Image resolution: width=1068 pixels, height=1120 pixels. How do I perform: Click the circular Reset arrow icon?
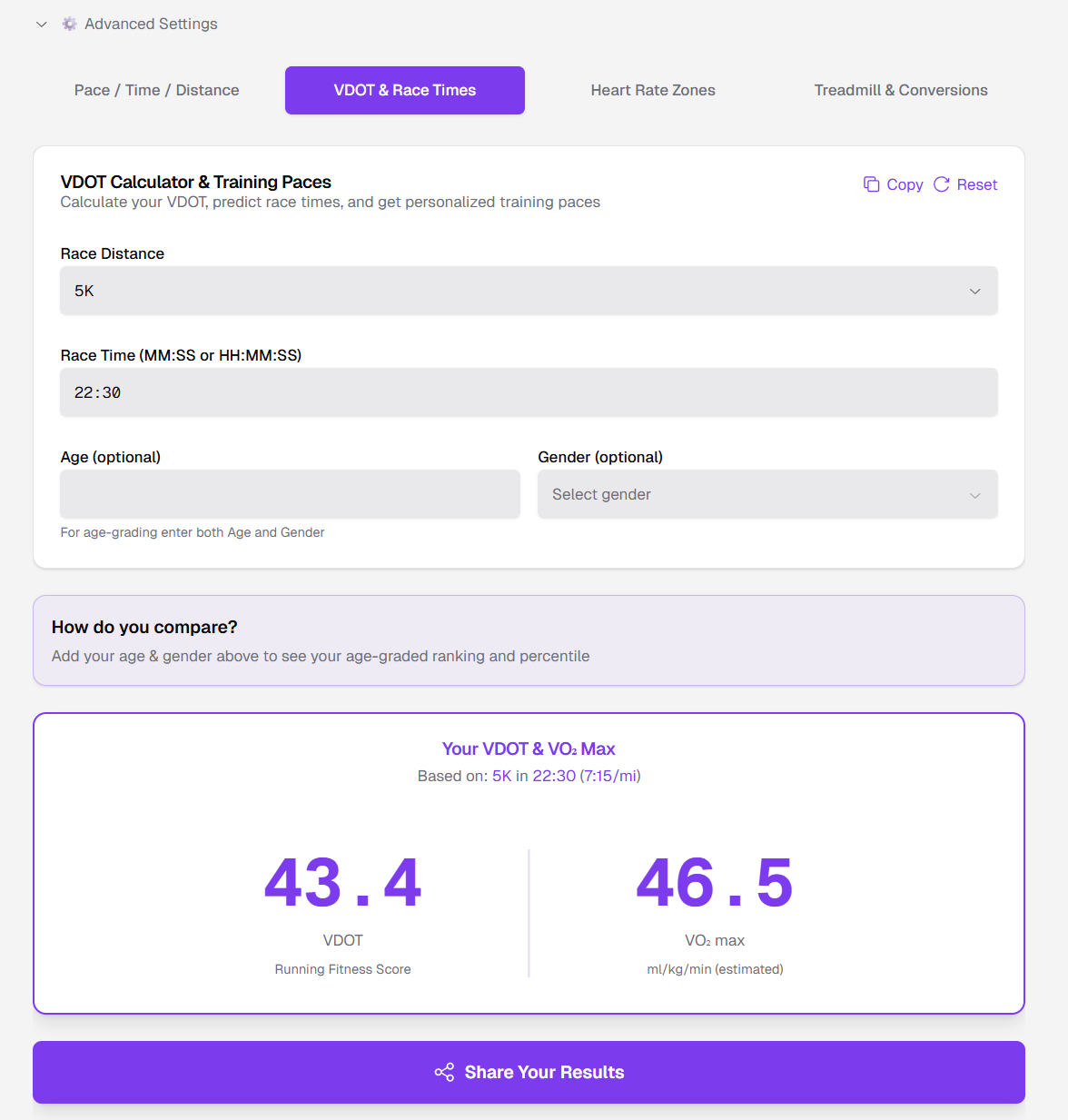(x=942, y=184)
